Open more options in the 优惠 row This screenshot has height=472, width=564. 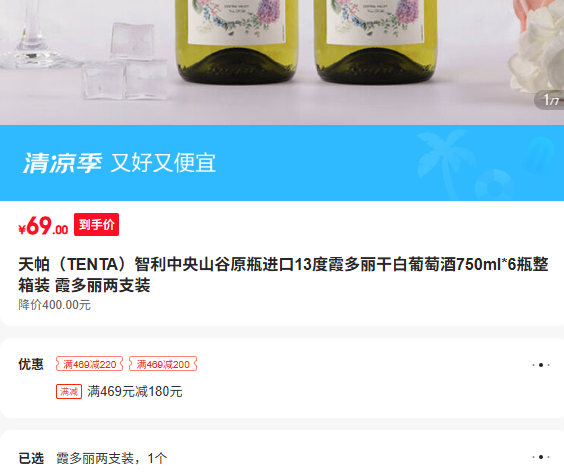click(x=541, y=365)
